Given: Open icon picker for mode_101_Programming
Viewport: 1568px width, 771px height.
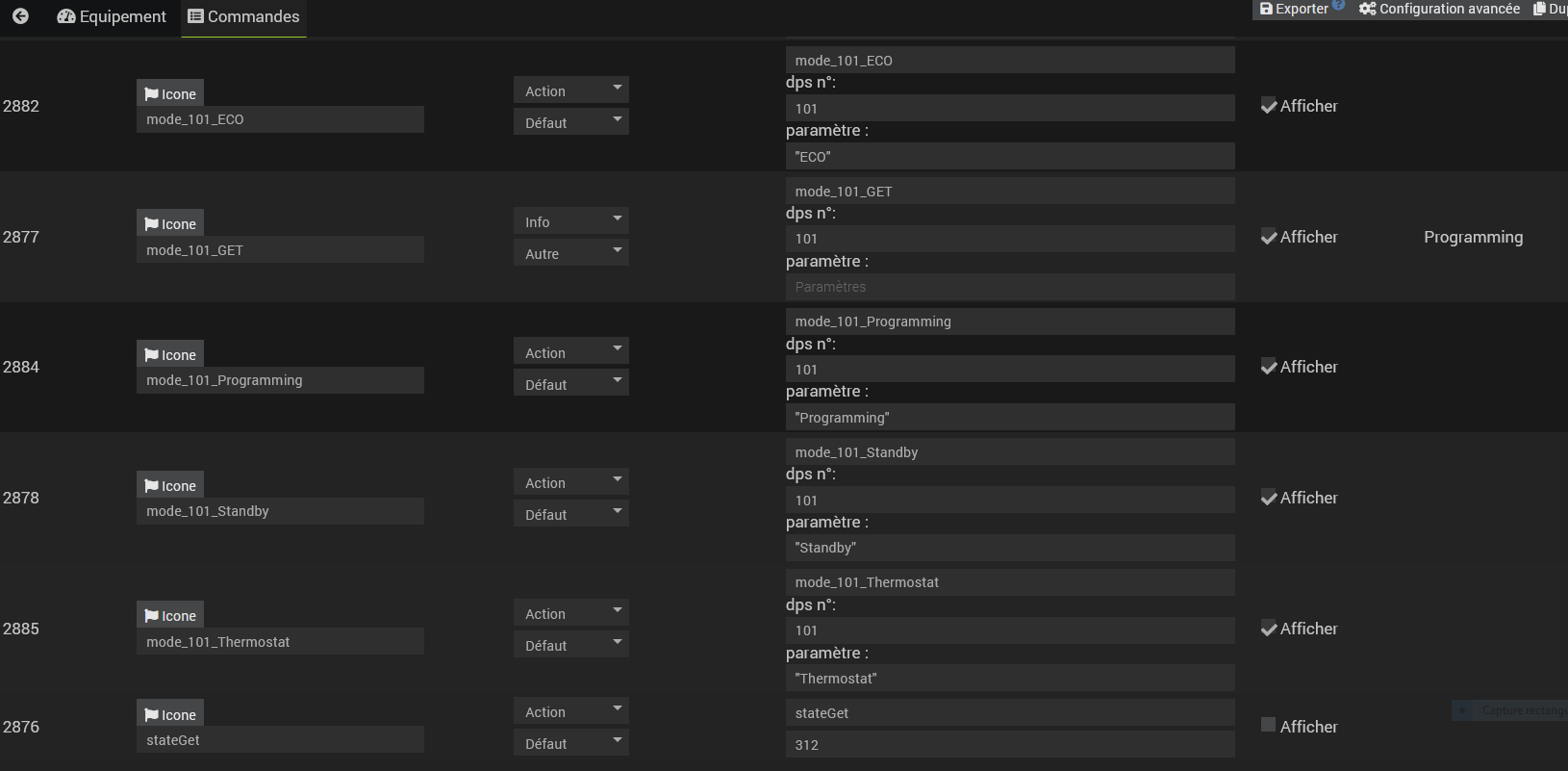Looking at the screenshot, I should 170,354.
